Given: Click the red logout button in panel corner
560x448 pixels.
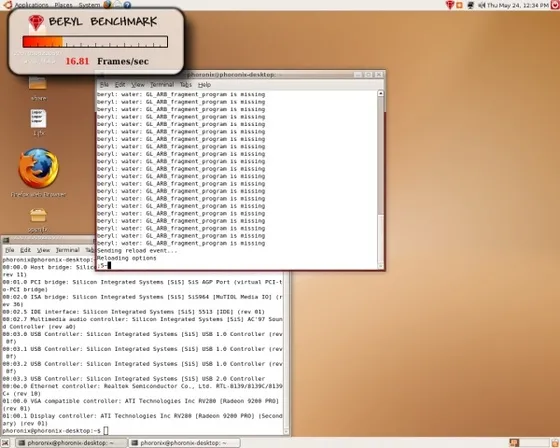Looking at the screenshot, I should click(555, 5).
